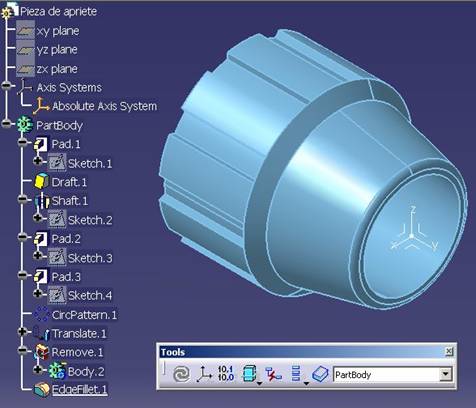Select the Pieza de apriete root part icon
Screen dimensions: 476x408
[x=9, y=11]
